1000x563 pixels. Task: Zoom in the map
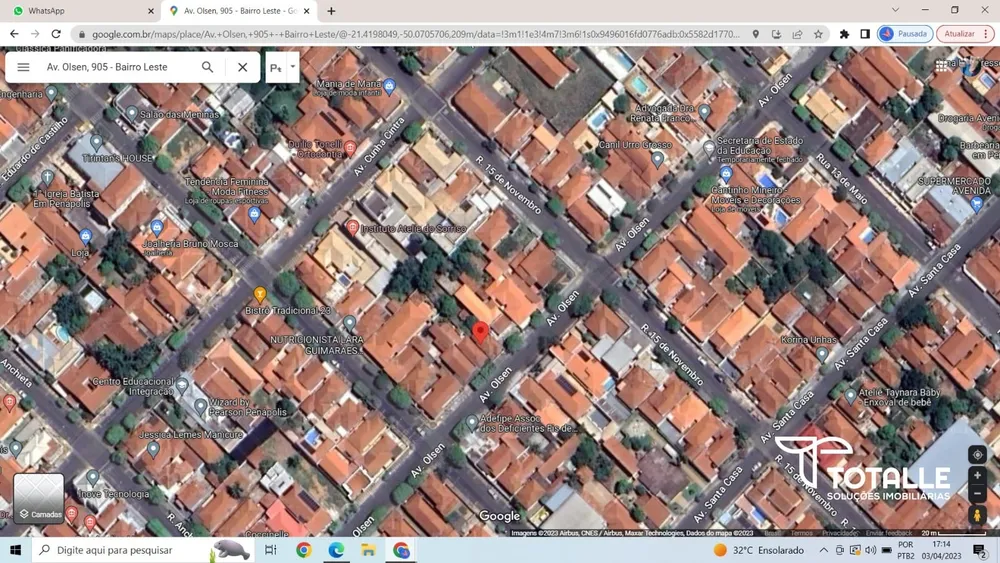[x=977, y=476]
